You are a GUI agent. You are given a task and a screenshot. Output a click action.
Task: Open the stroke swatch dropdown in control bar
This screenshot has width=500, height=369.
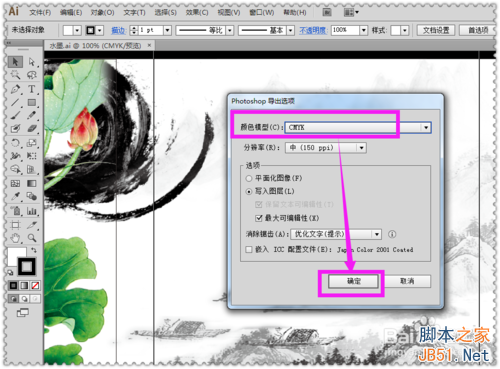100,31
